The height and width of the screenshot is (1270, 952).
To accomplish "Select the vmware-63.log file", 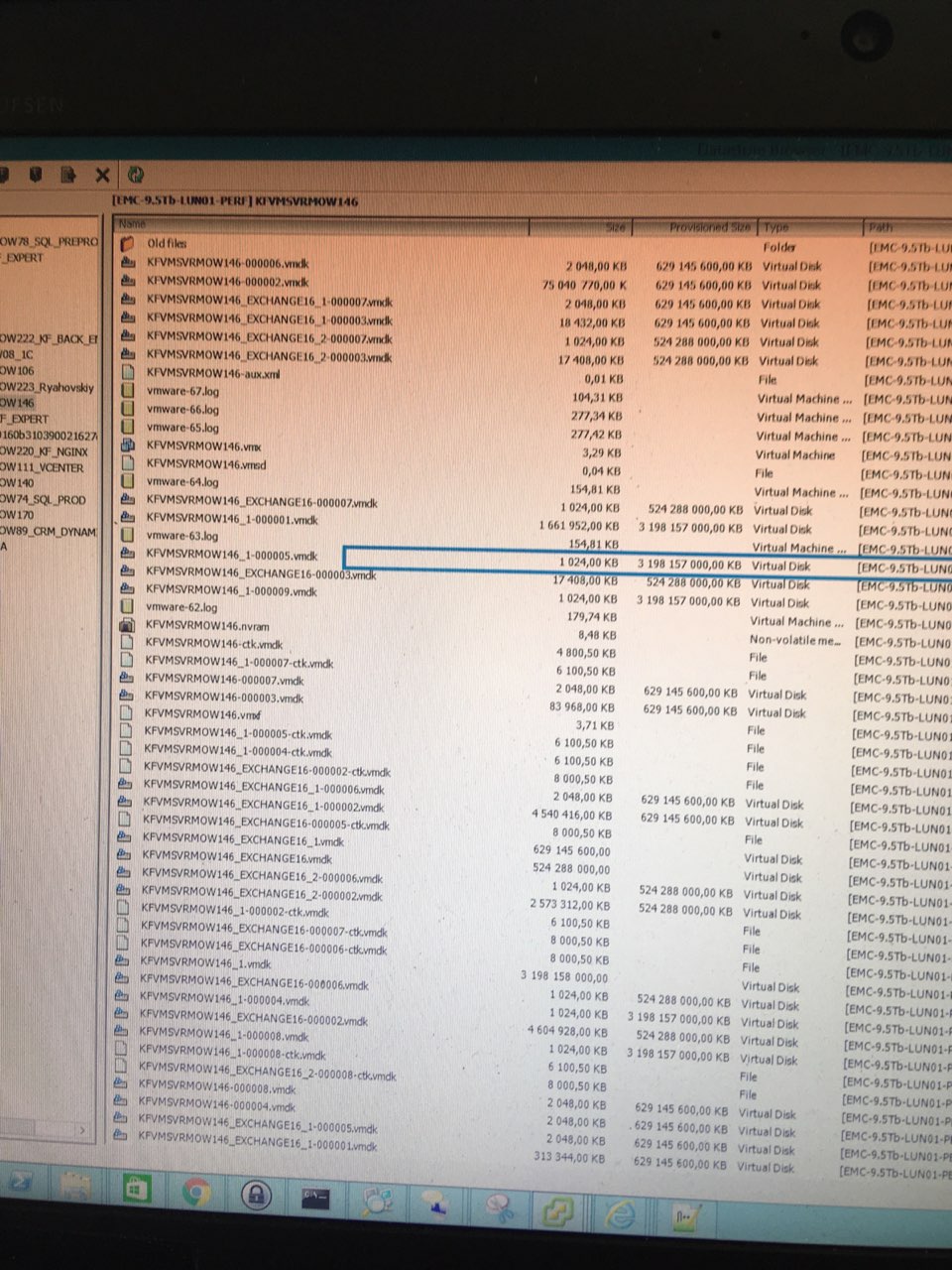I will pos(181,536).
